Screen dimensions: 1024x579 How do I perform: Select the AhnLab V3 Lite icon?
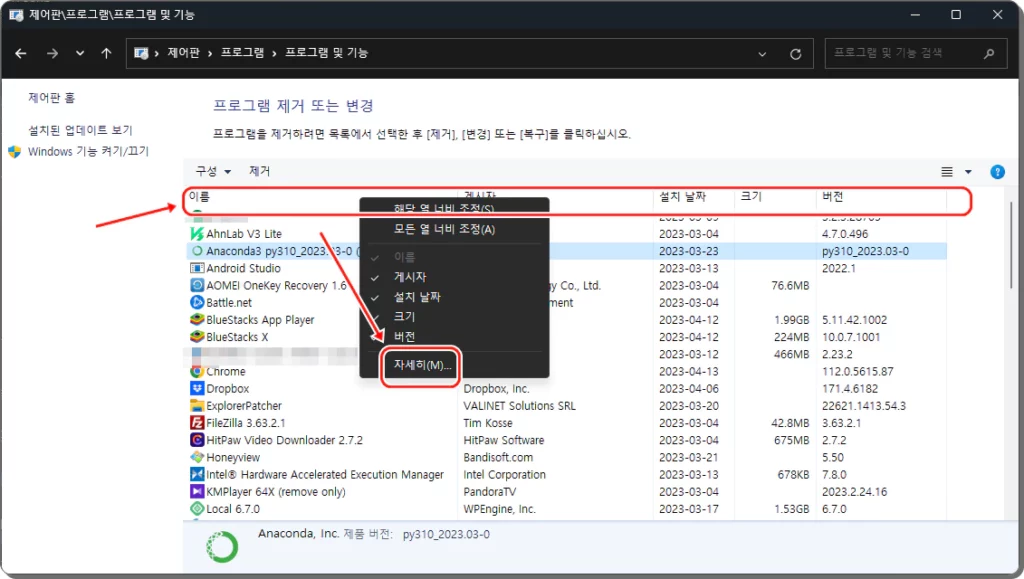point(197,234)
